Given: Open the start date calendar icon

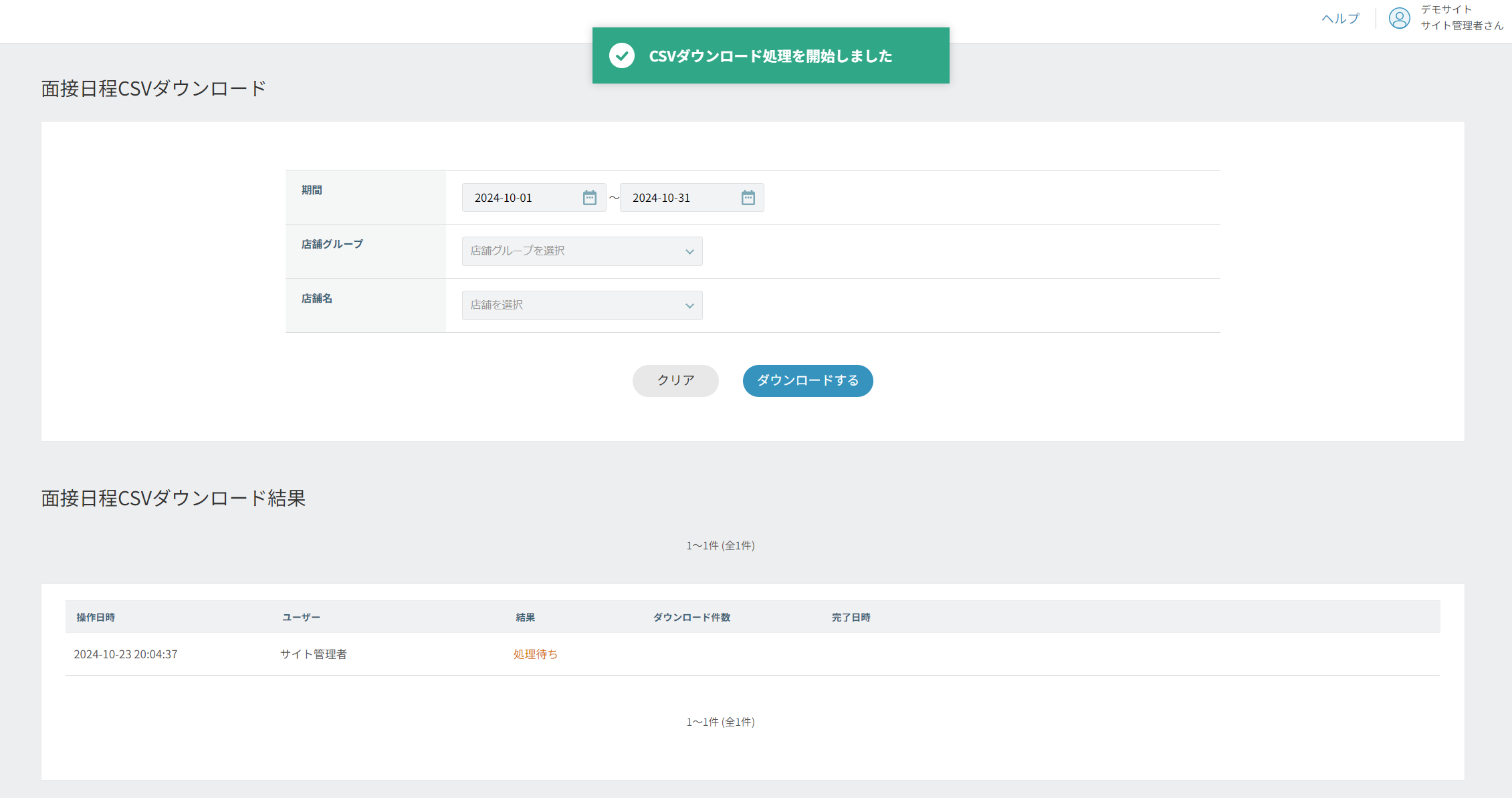Looking at the screenshot, I should click(x=589, y=198).
